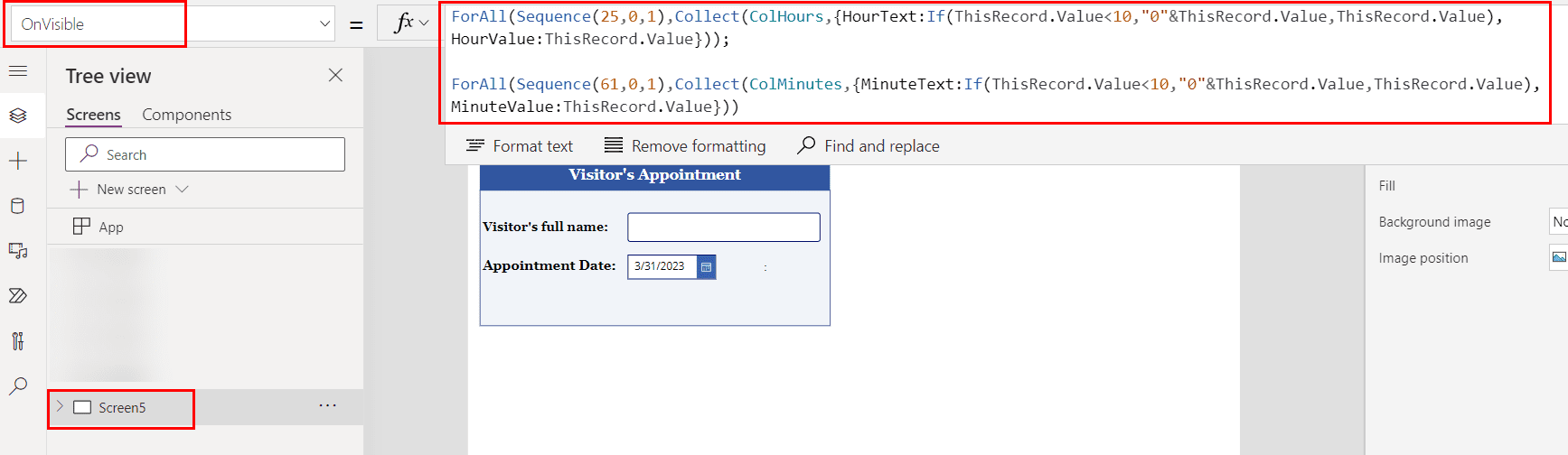
Task: Open the Tree view layers icon
Action: pos(18,116)
